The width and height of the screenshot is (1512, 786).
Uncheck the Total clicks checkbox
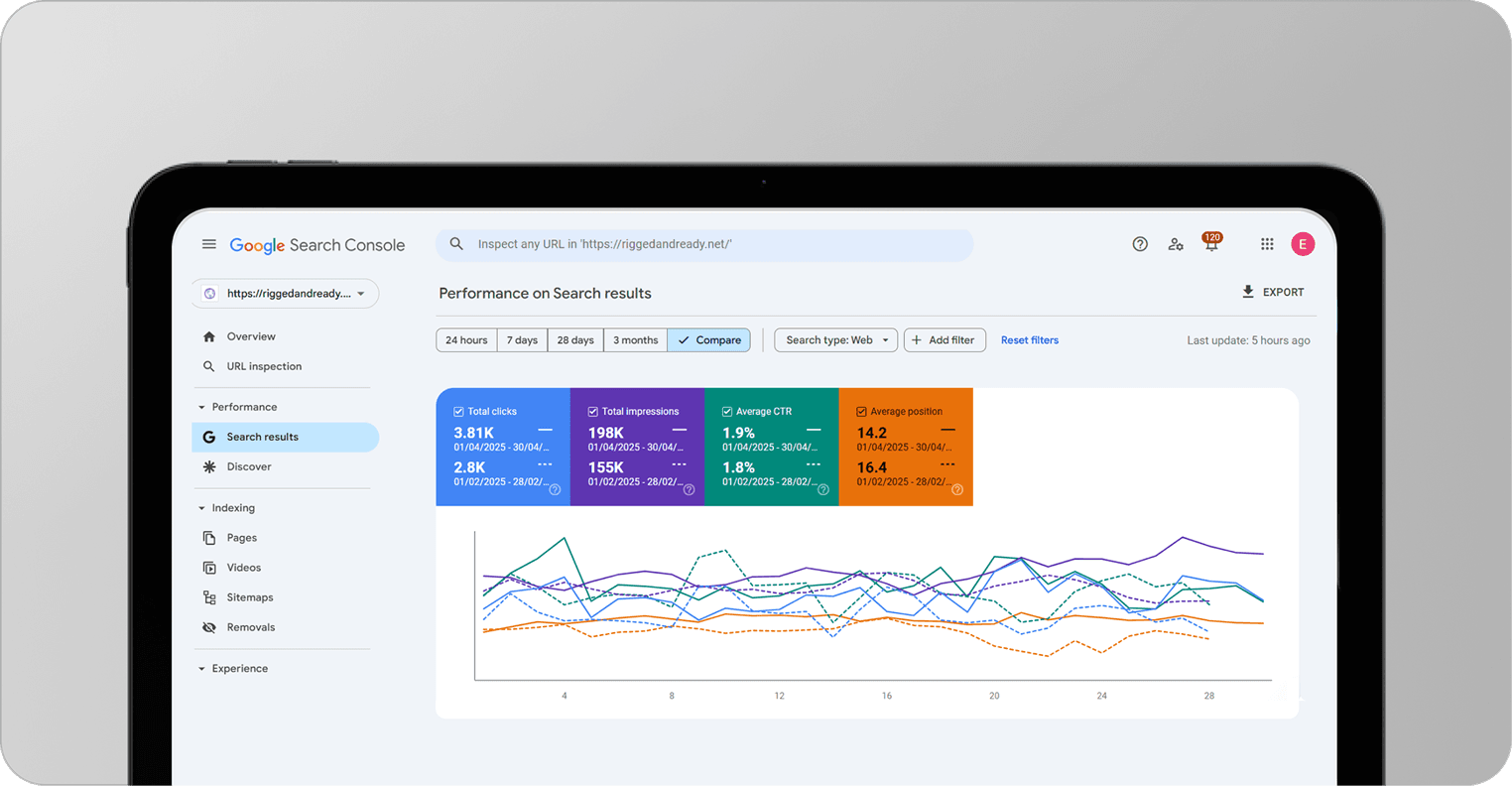[x=458, y=411]
